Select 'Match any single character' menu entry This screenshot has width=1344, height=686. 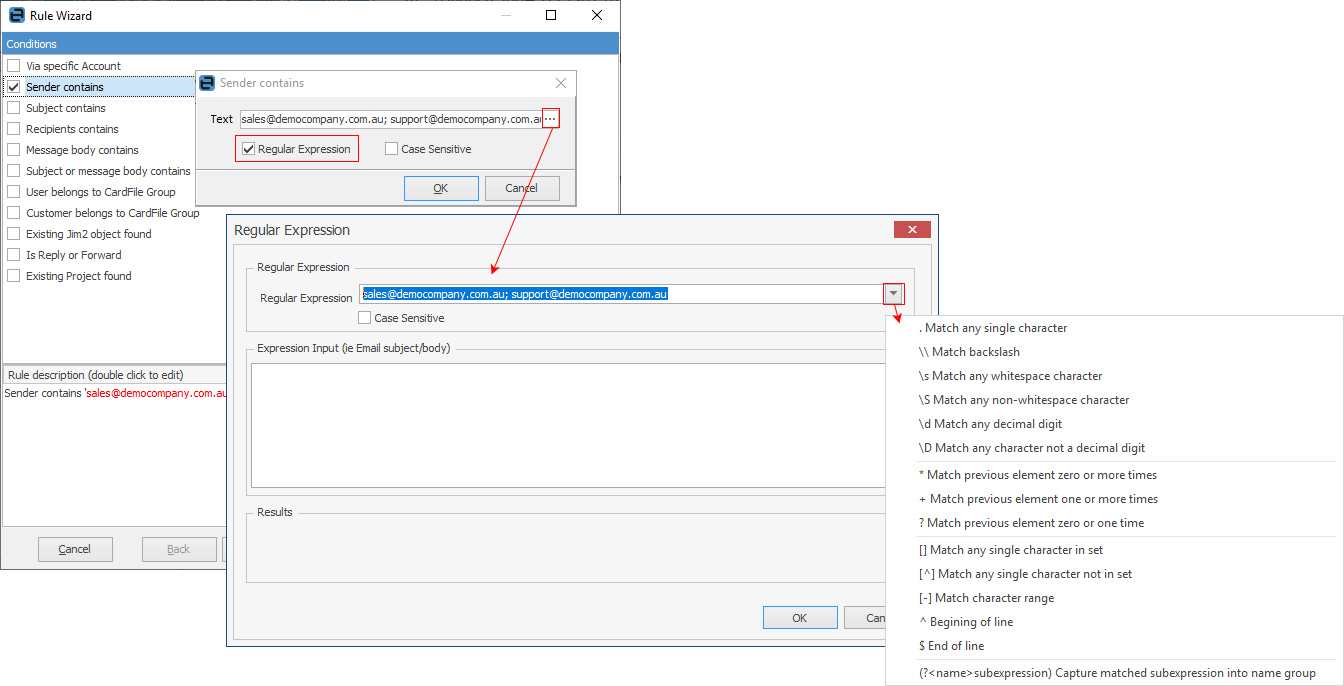pyautogui.click(x=992, y=328)
